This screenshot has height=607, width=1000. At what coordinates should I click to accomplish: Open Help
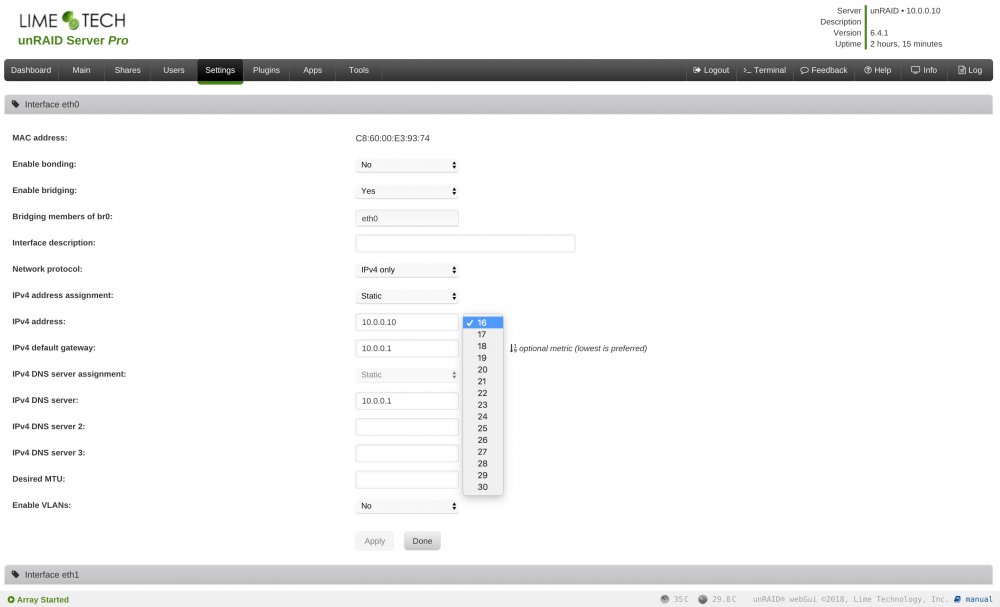[x=878, y=70]
